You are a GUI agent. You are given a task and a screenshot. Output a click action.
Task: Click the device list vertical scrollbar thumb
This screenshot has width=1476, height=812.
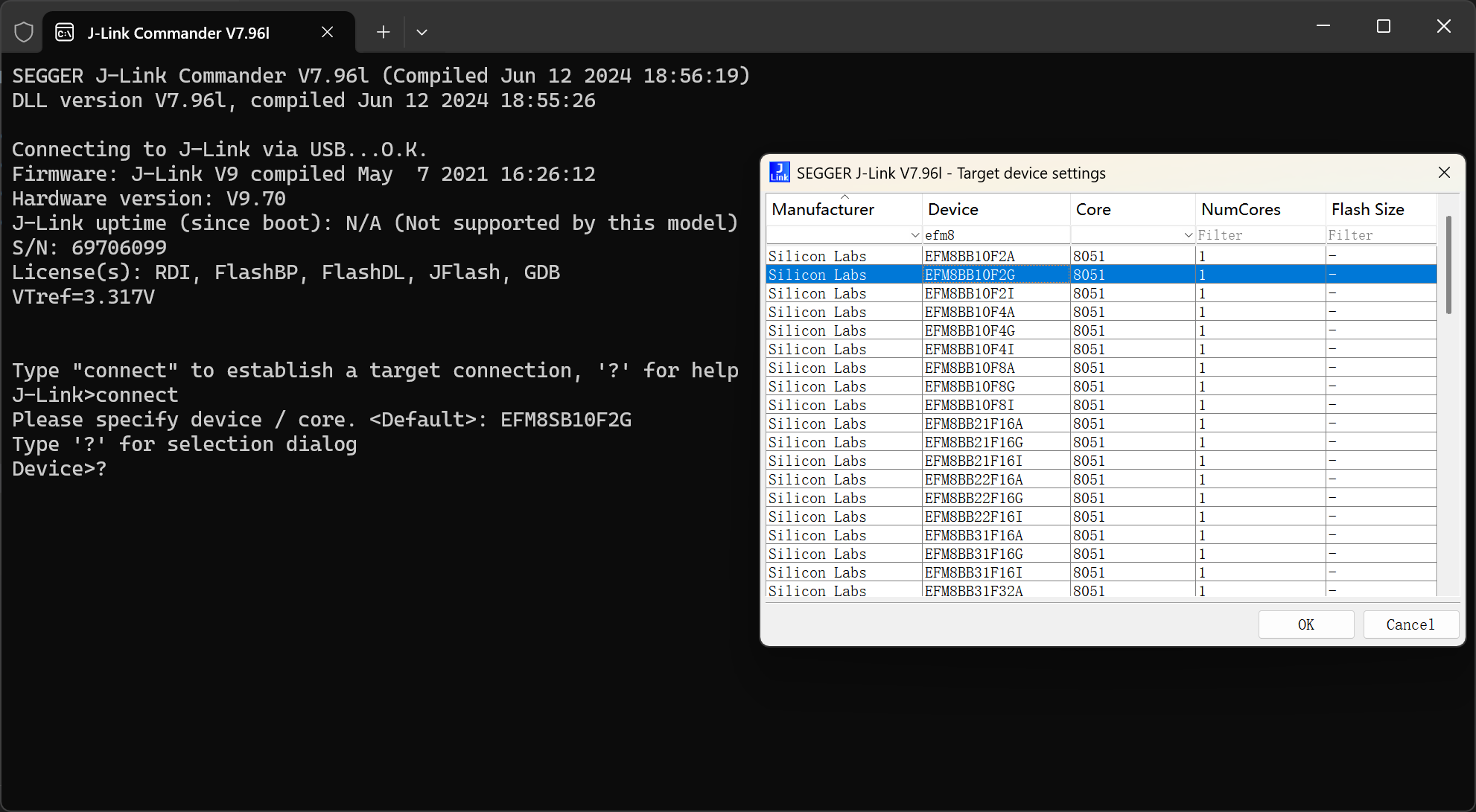1448,264
